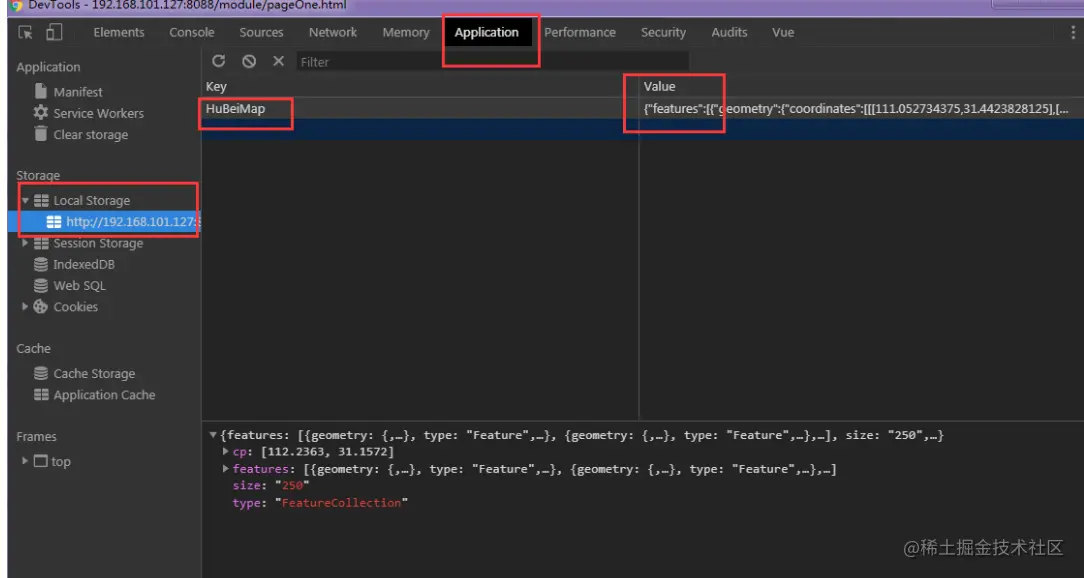Open Clear storage item
This screenshot has width=1084, height=578.
point(91,135)
